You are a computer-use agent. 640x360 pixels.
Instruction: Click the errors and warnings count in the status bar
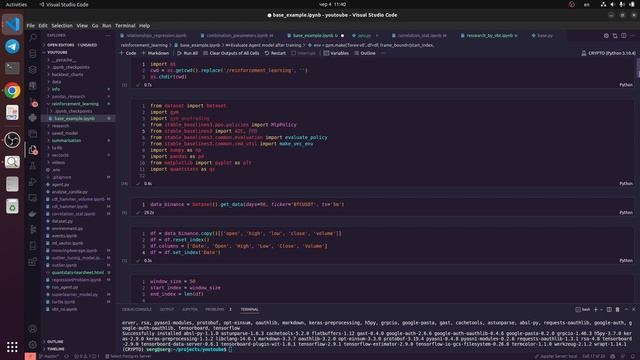[x=87, y=356]
